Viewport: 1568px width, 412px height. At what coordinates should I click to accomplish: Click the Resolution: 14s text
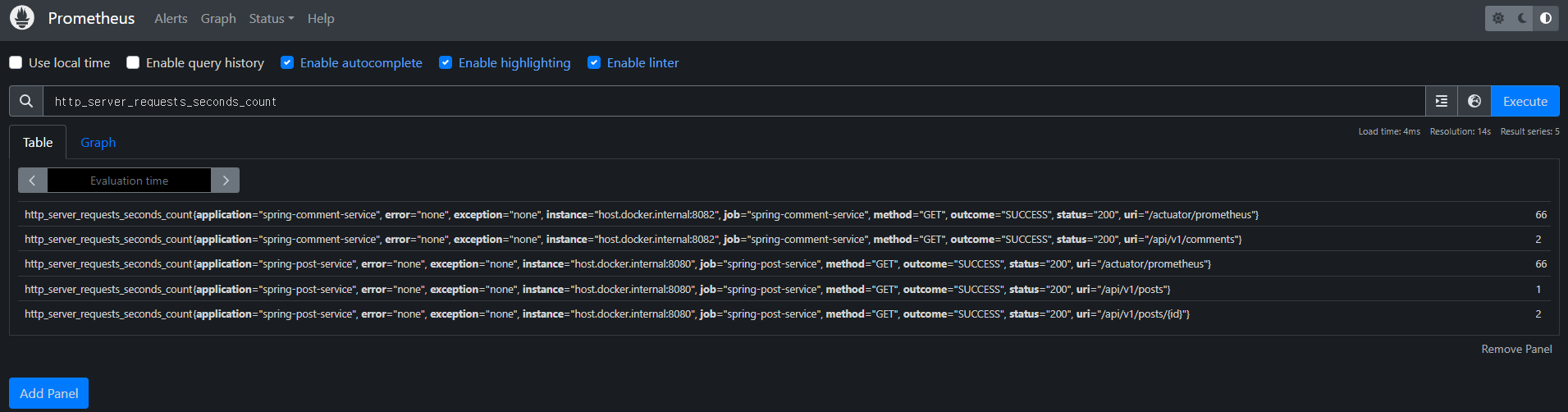tap(1460, 131)
